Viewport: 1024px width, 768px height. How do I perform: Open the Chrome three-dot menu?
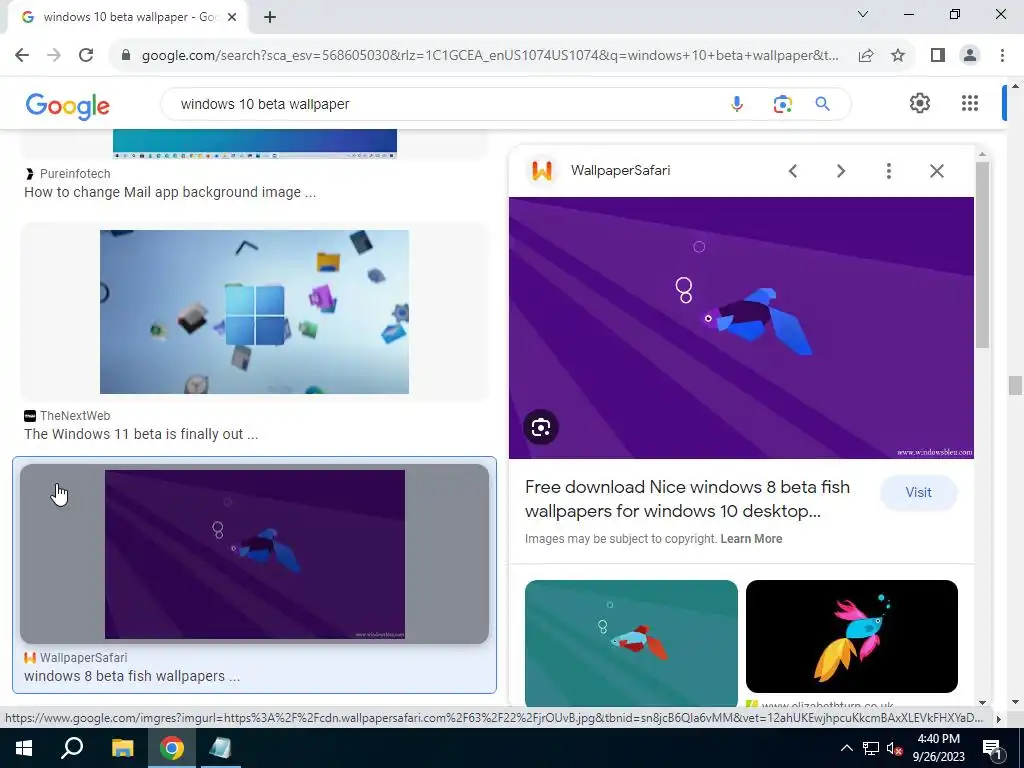tap(1002, 56)
